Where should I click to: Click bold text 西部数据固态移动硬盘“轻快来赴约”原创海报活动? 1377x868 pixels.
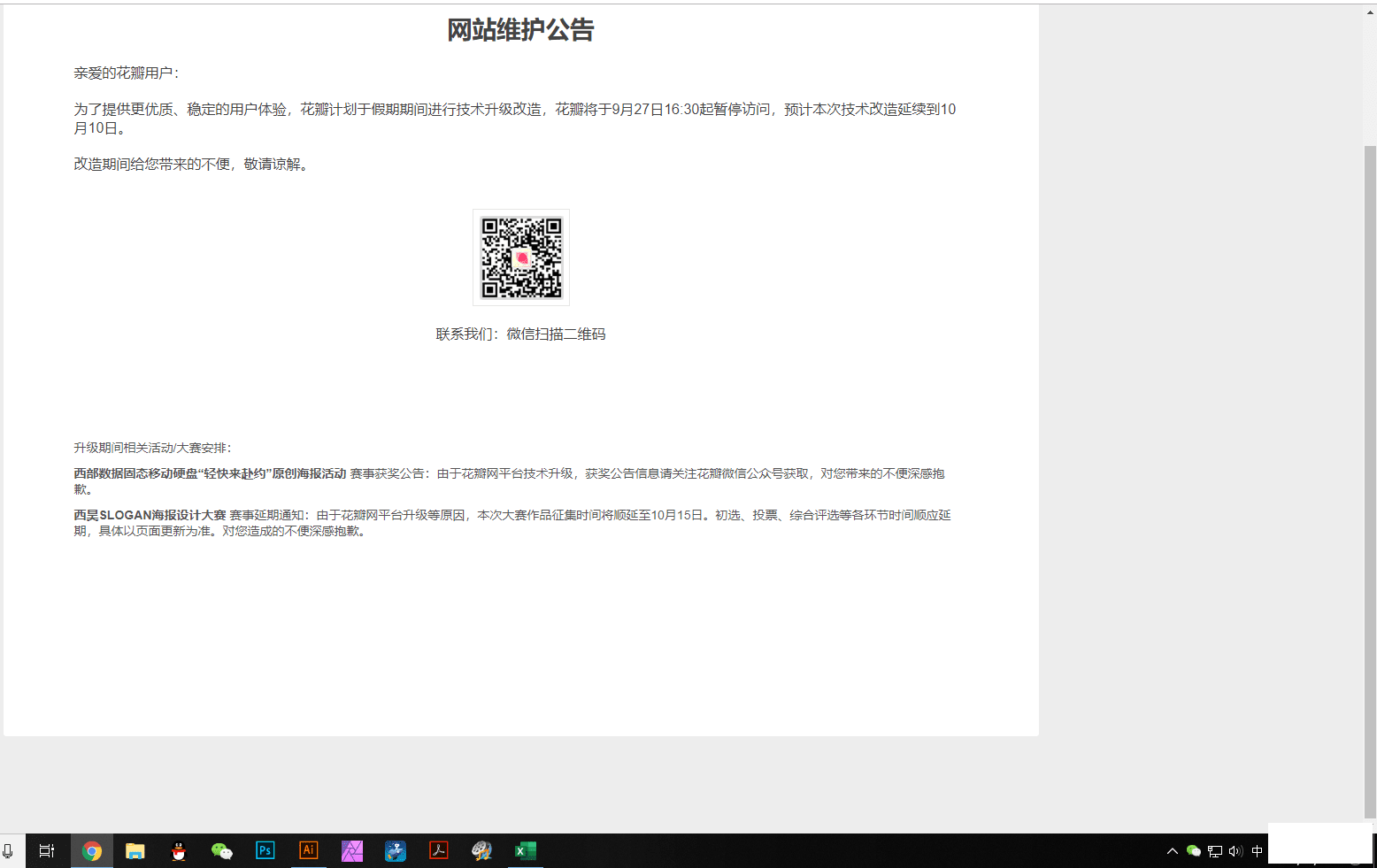[210, 473]
